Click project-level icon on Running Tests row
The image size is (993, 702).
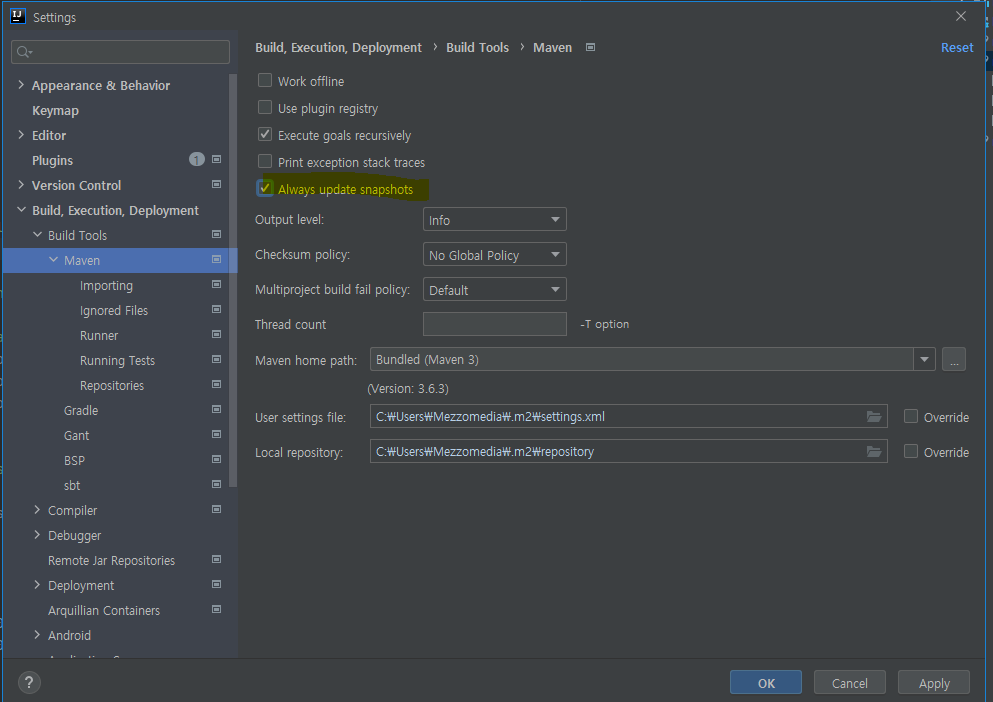pyautogui.click(x=217, y=359)
